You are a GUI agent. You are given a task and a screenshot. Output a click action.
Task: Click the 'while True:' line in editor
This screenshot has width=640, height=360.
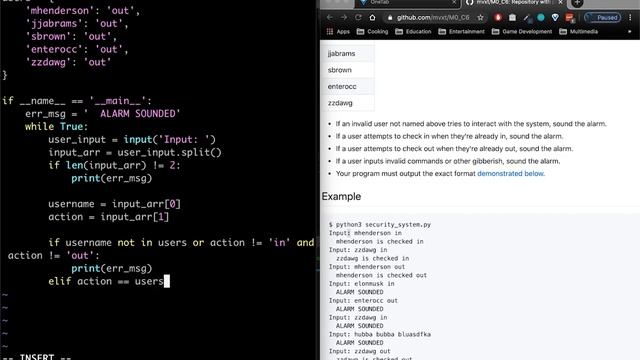point(56,127)
